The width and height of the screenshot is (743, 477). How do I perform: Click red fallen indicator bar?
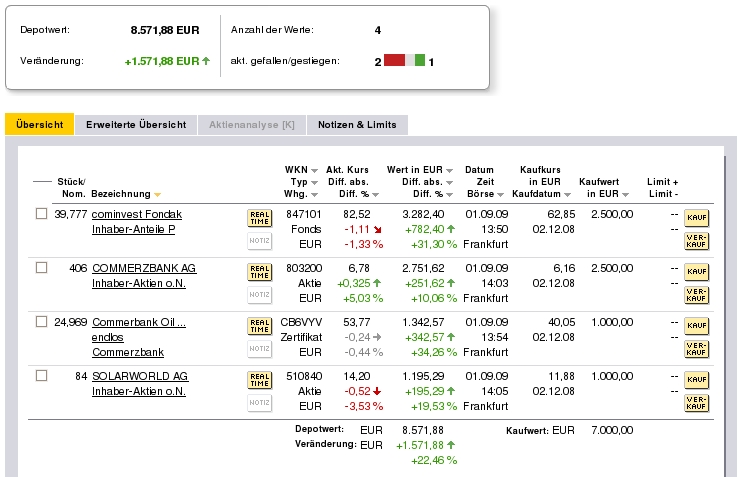(394, 60)
